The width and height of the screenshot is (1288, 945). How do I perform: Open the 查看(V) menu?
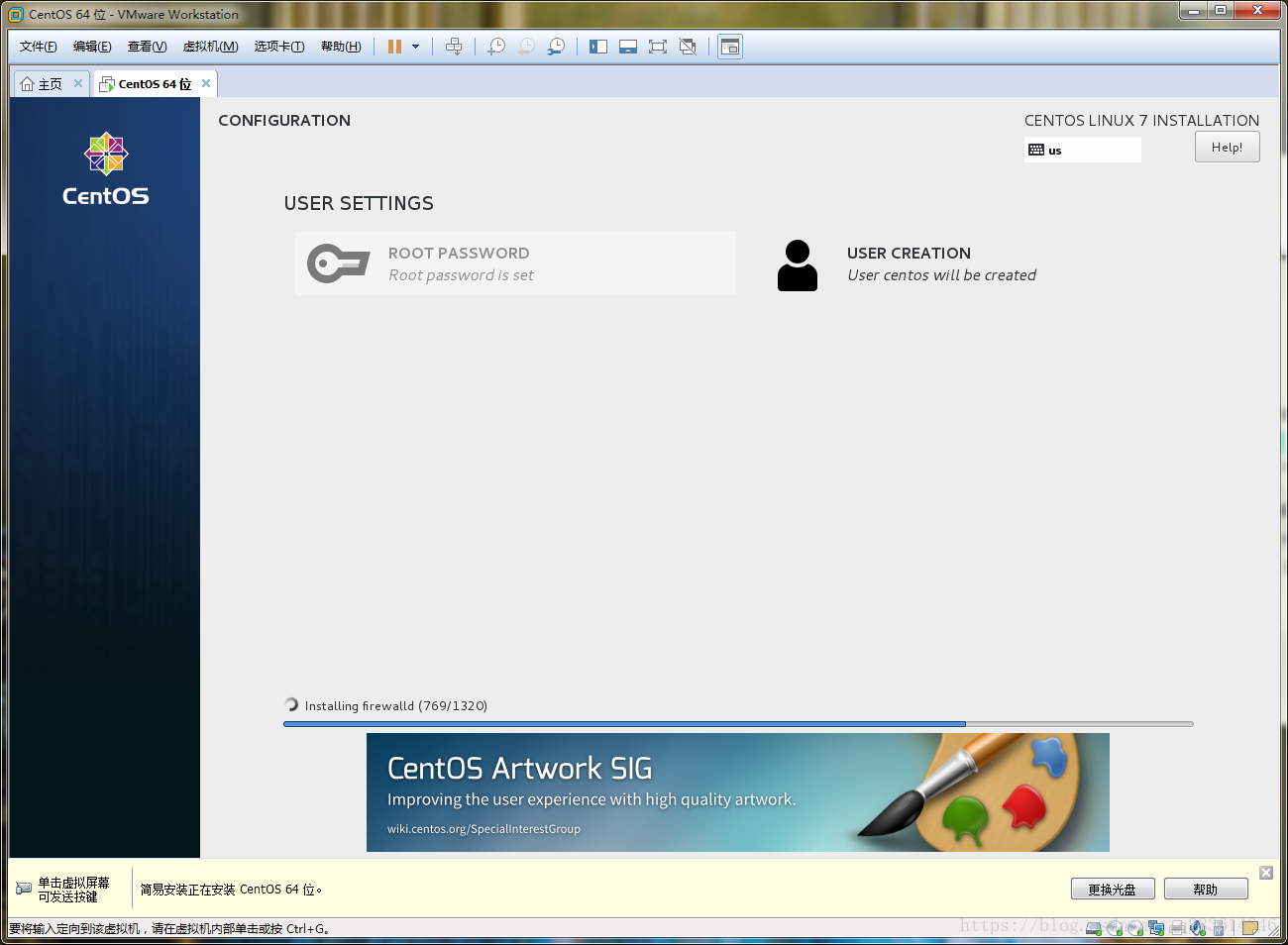147,47
